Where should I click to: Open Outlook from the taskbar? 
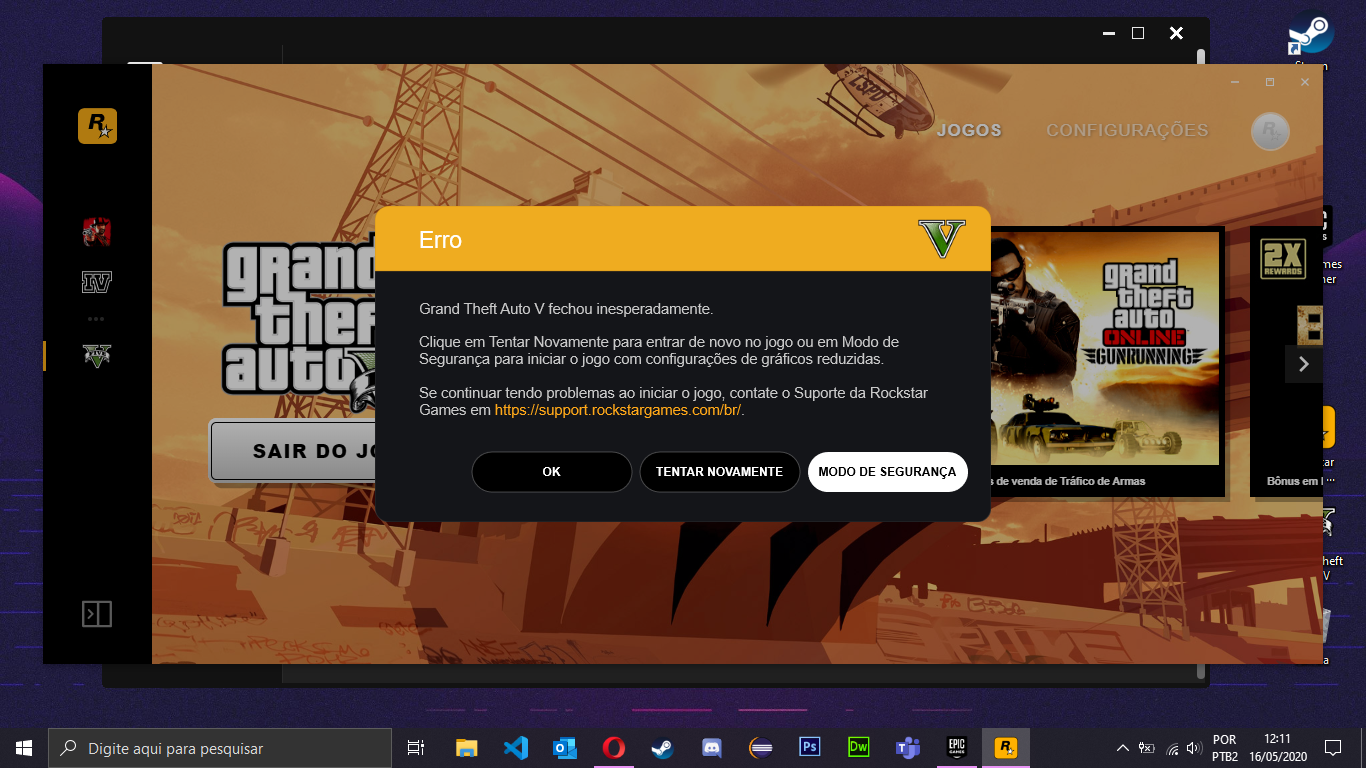(x=564, y=748)
